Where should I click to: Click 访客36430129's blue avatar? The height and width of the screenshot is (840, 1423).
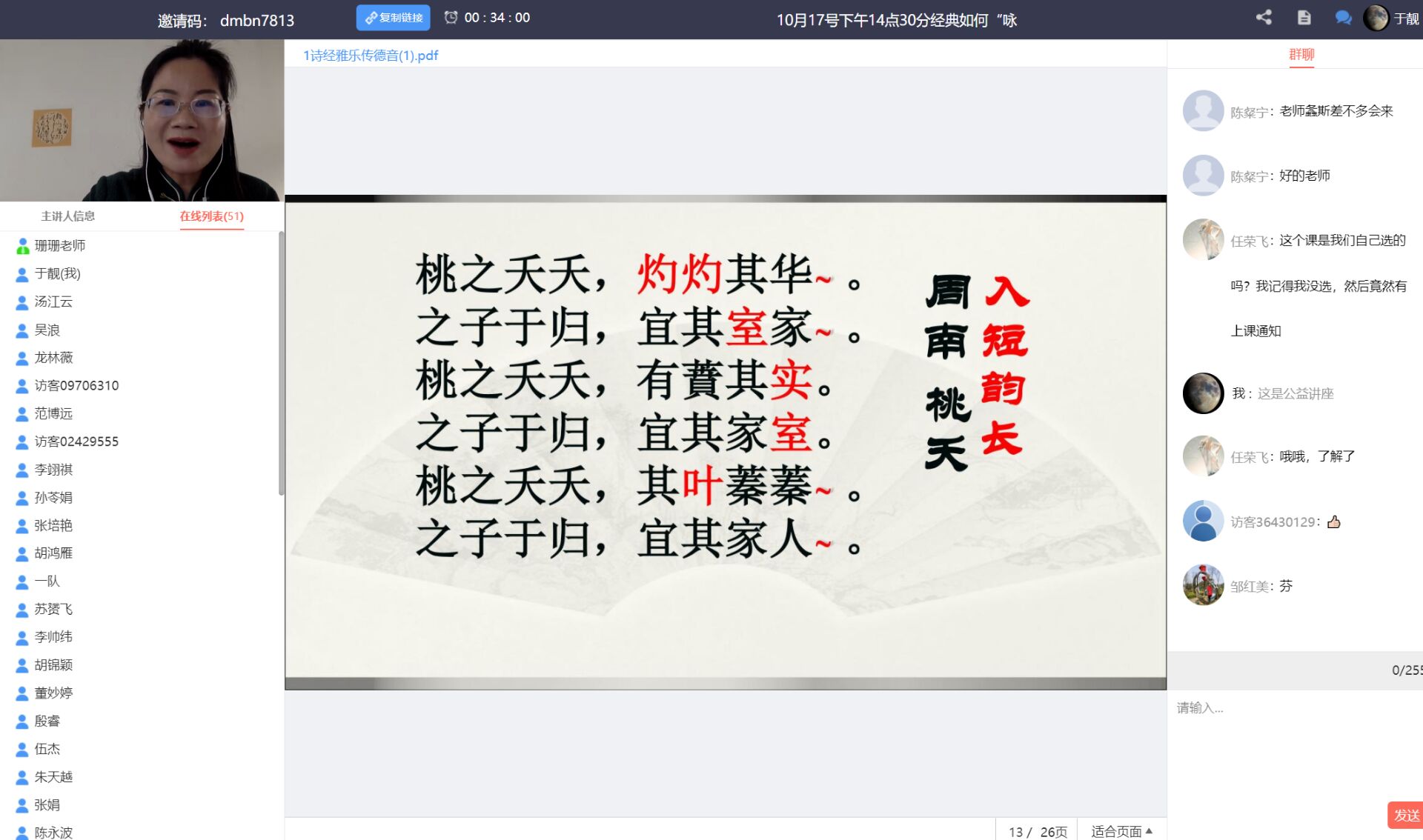pos(1203,521)
